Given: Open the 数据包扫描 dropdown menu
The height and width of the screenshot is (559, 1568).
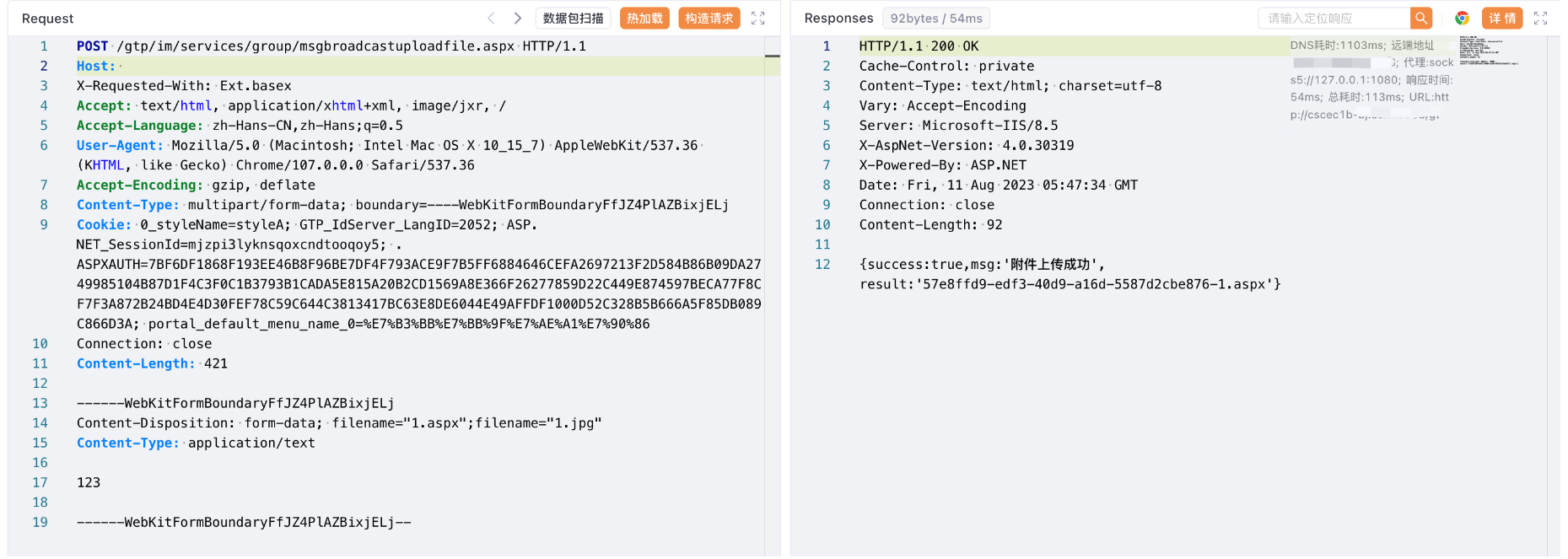Looking at the screenshot, I should [x=574, y=18].
